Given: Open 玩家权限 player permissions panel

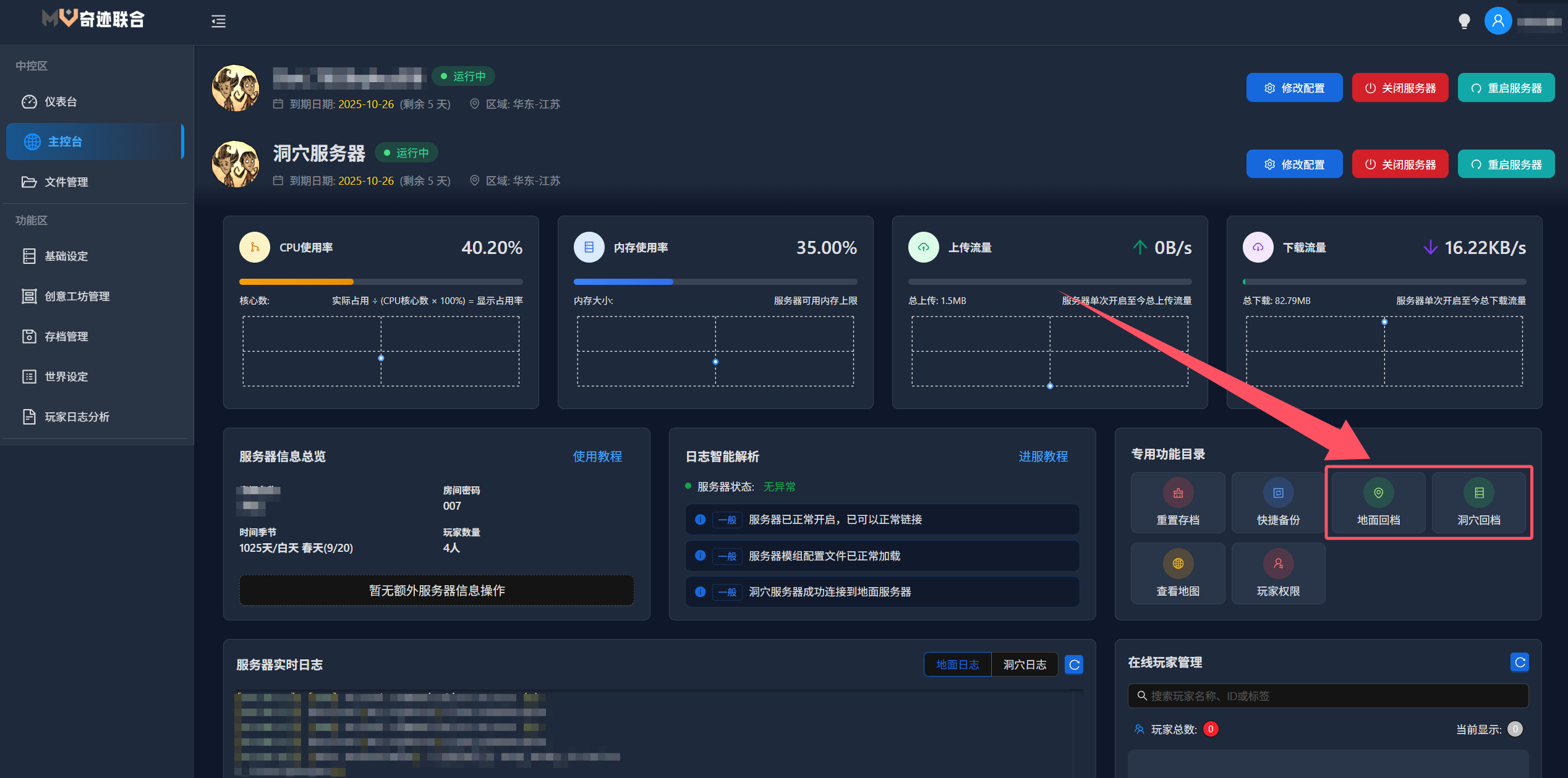Looking at the screenshot, I should click(x=1277, y=573).
